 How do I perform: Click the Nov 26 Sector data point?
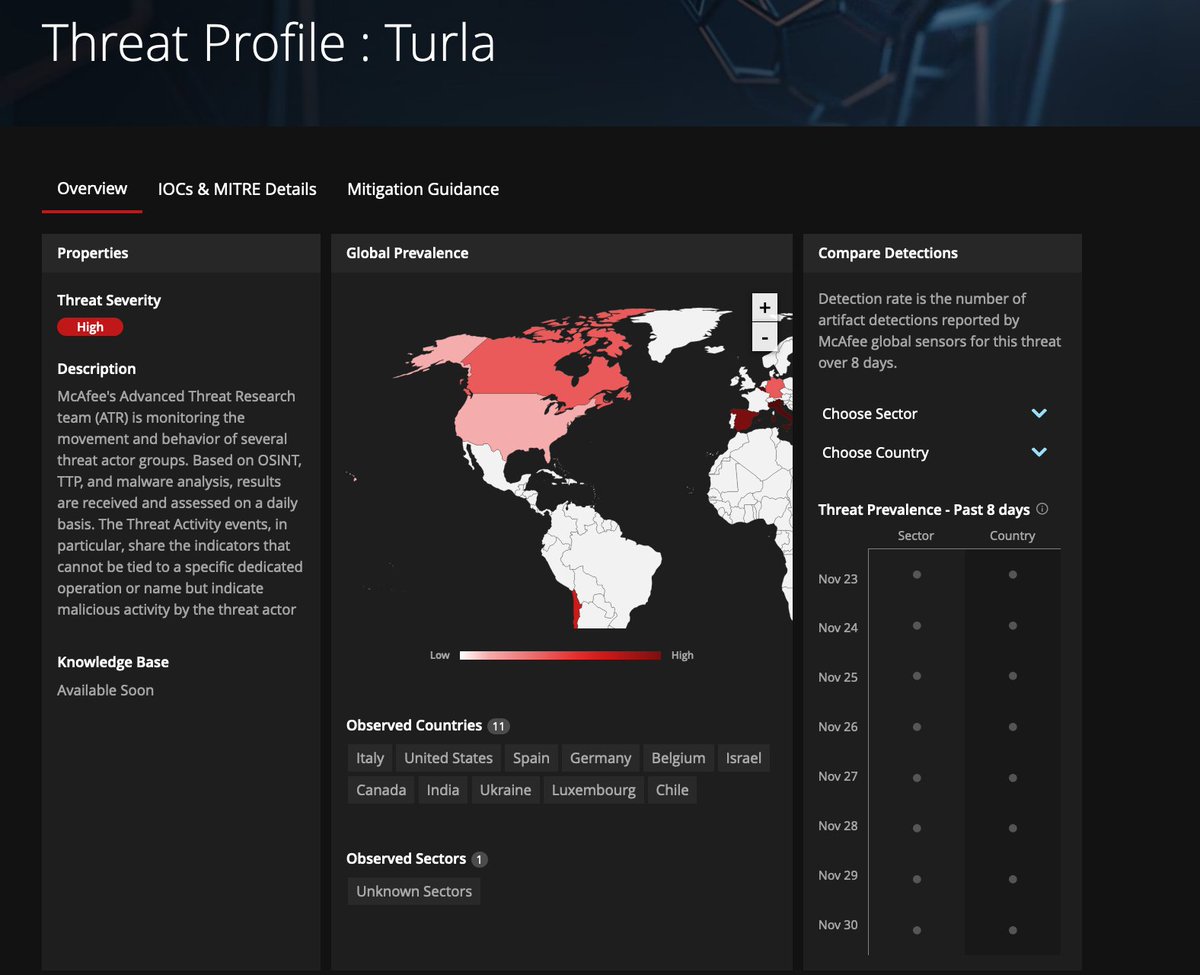tap(916, 727)
